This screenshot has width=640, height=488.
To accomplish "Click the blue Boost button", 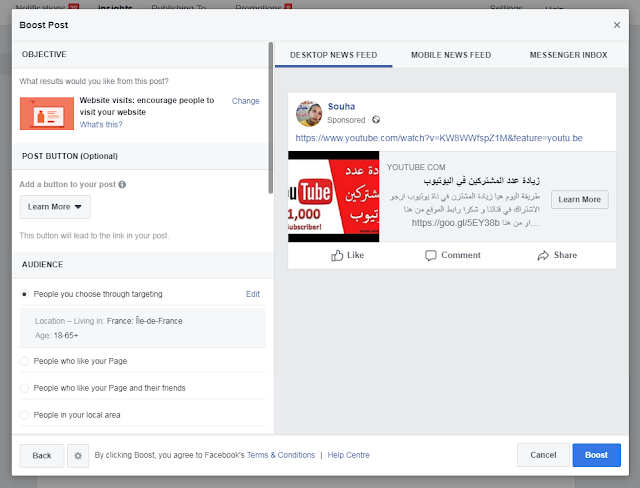I will (596, 455).
